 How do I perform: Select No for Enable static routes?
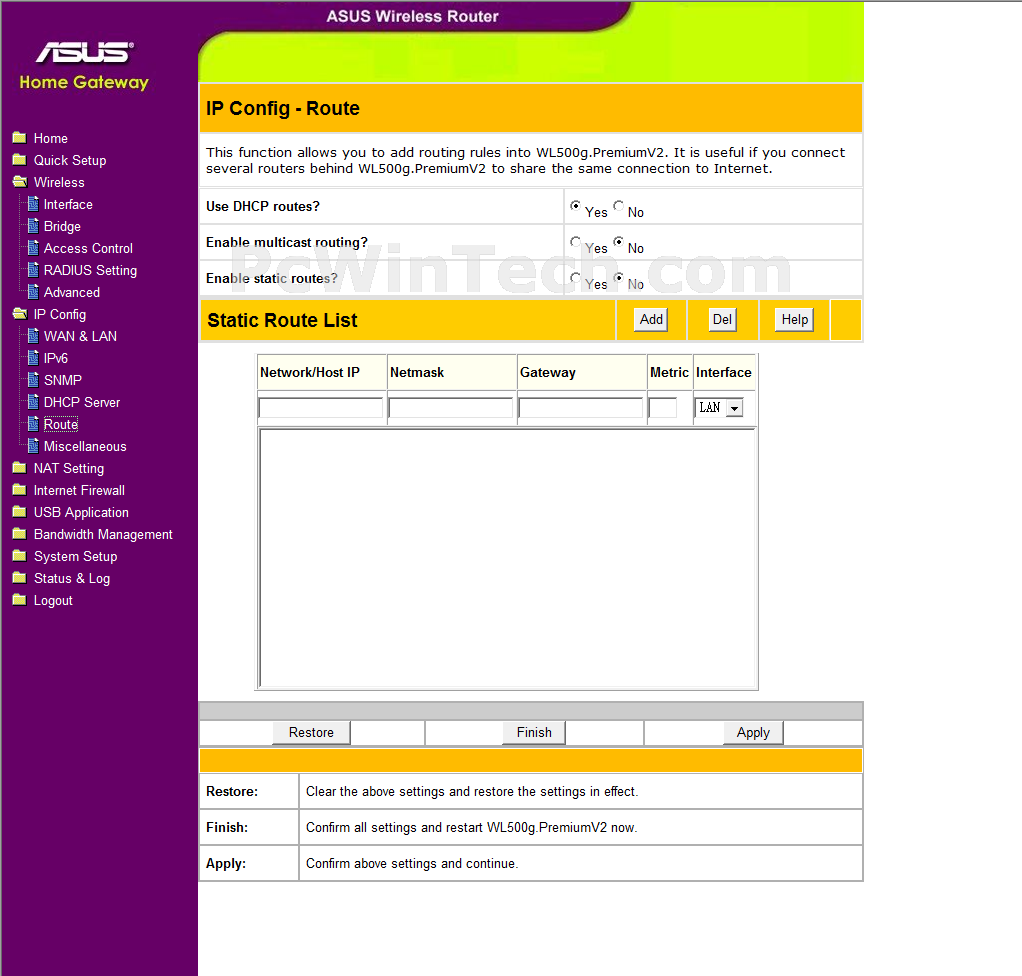click(x=618, y=277)
